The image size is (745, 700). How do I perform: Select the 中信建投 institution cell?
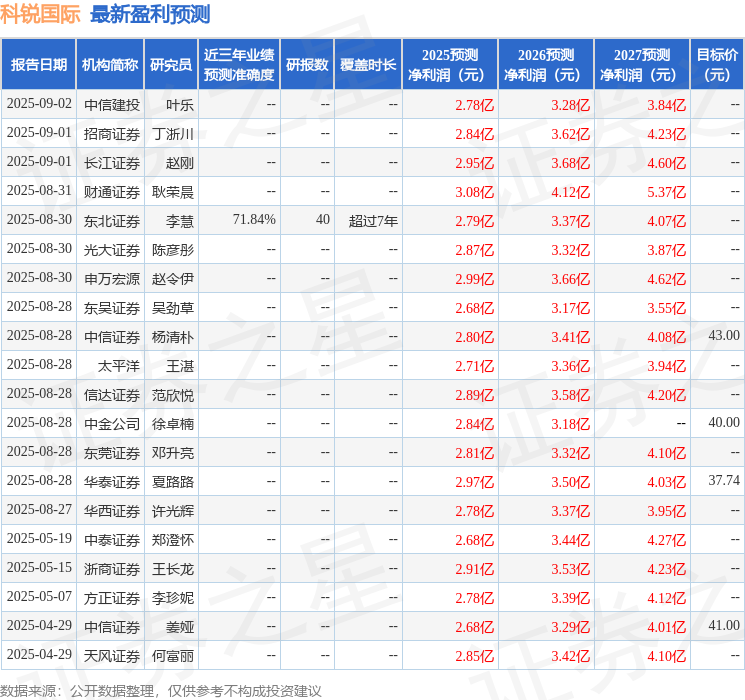pyautogui.click(x=112, y=105)
